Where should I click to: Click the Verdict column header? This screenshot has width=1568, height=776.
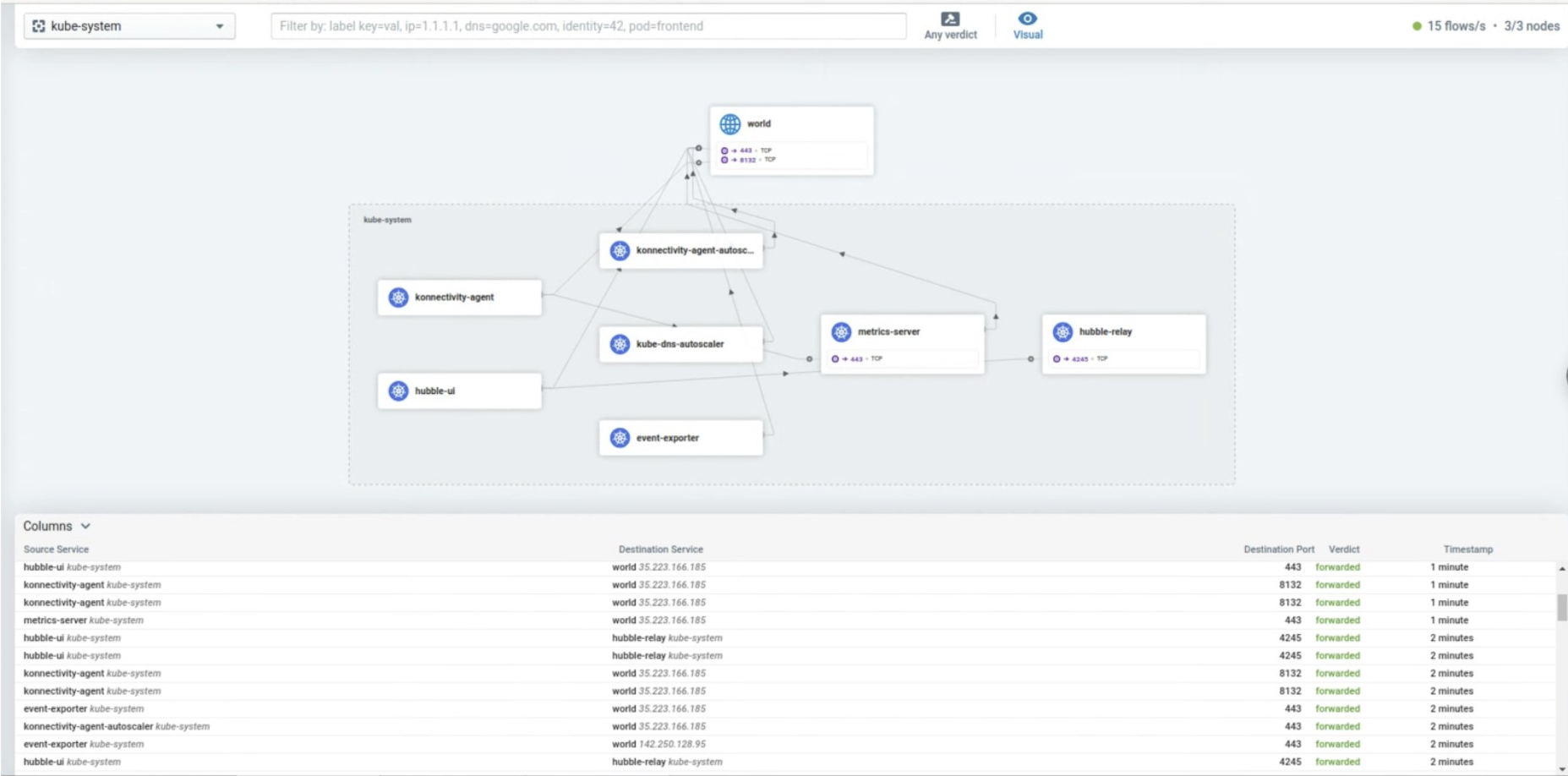pyautogui.click(x=1345, y=549)
